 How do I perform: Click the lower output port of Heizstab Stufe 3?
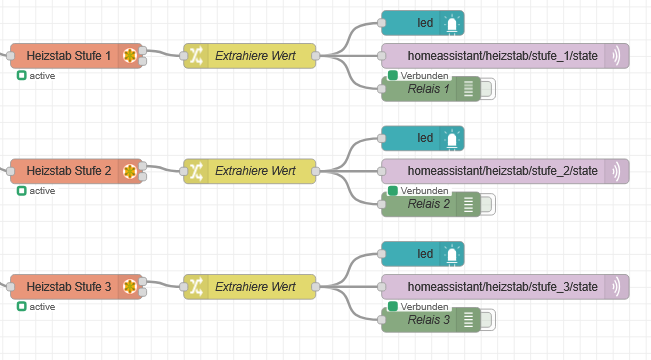click(x=142, y=292)
